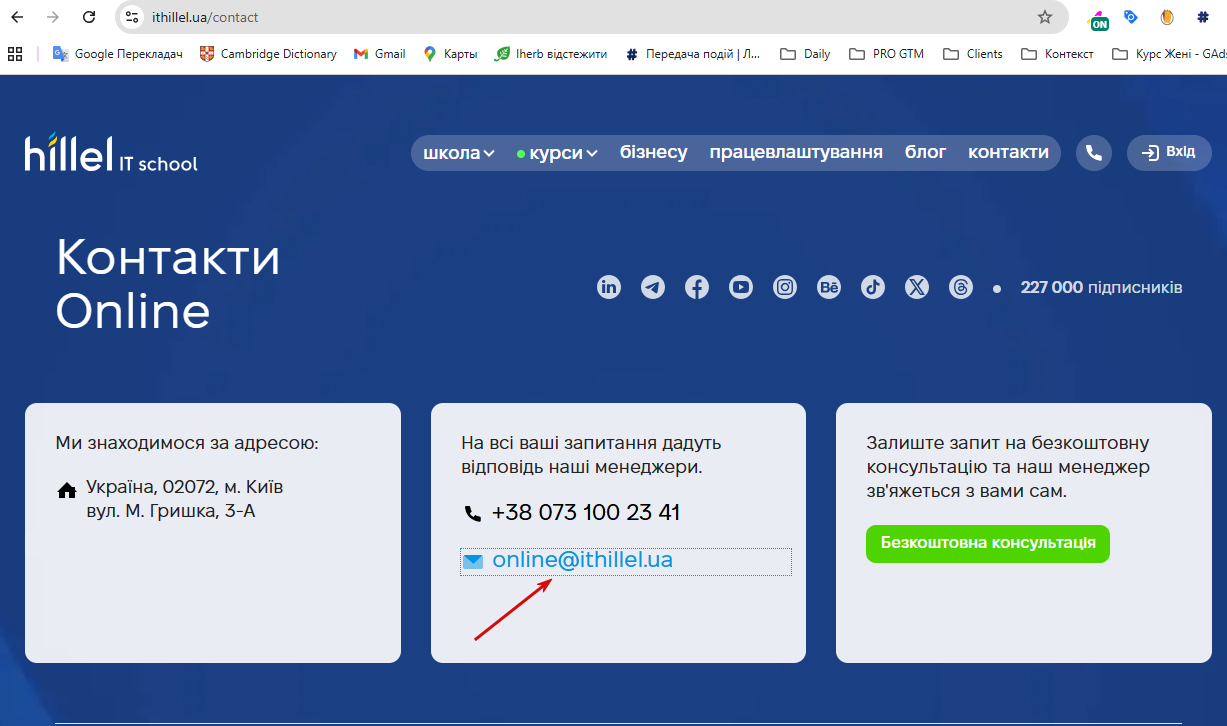Open the Instagram social icon
The height and width of the screenshot is (726, 1227).
click(x=785, y=288)
